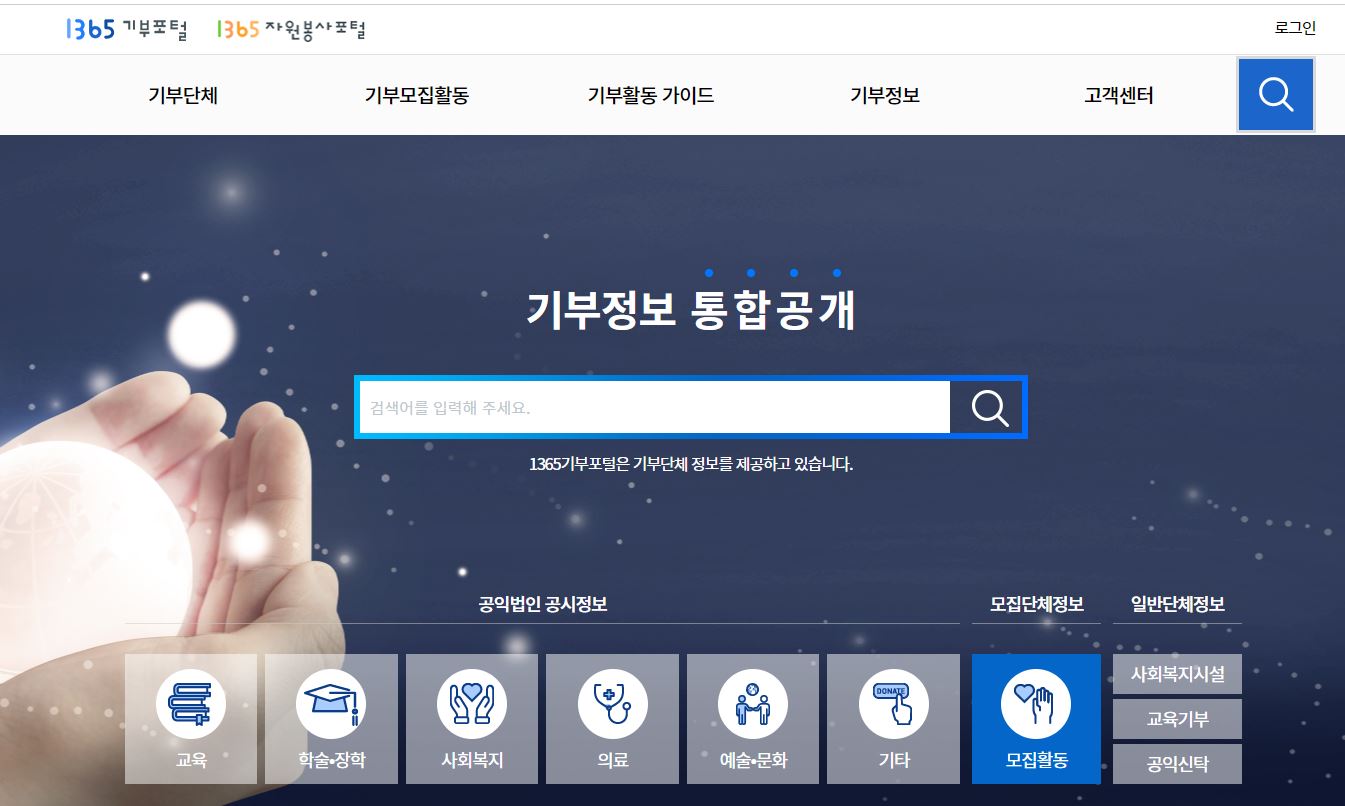Screen dimensions: 1345x806
Task: Open the 사회복지시설 button
Action: pos(1177,674)
